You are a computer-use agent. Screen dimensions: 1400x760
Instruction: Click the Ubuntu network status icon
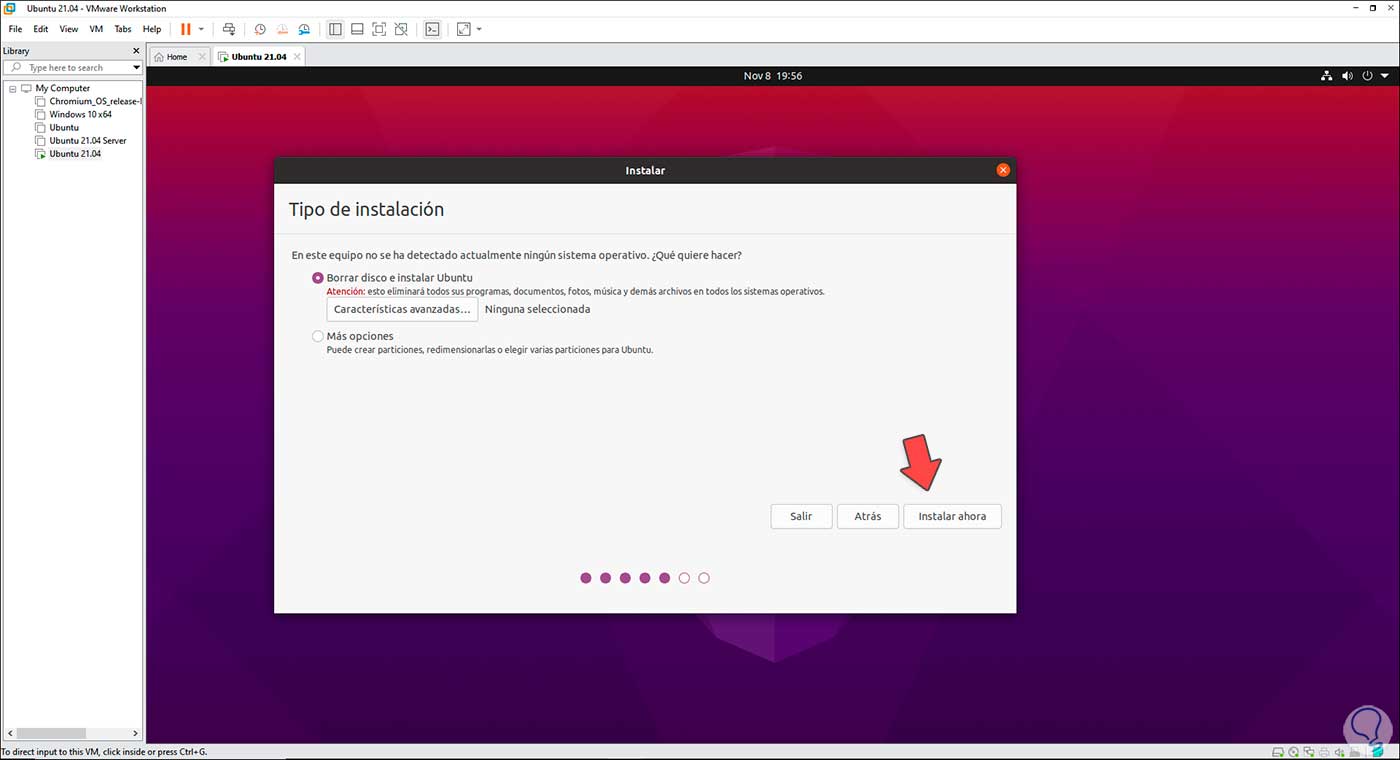(1327, 76)
